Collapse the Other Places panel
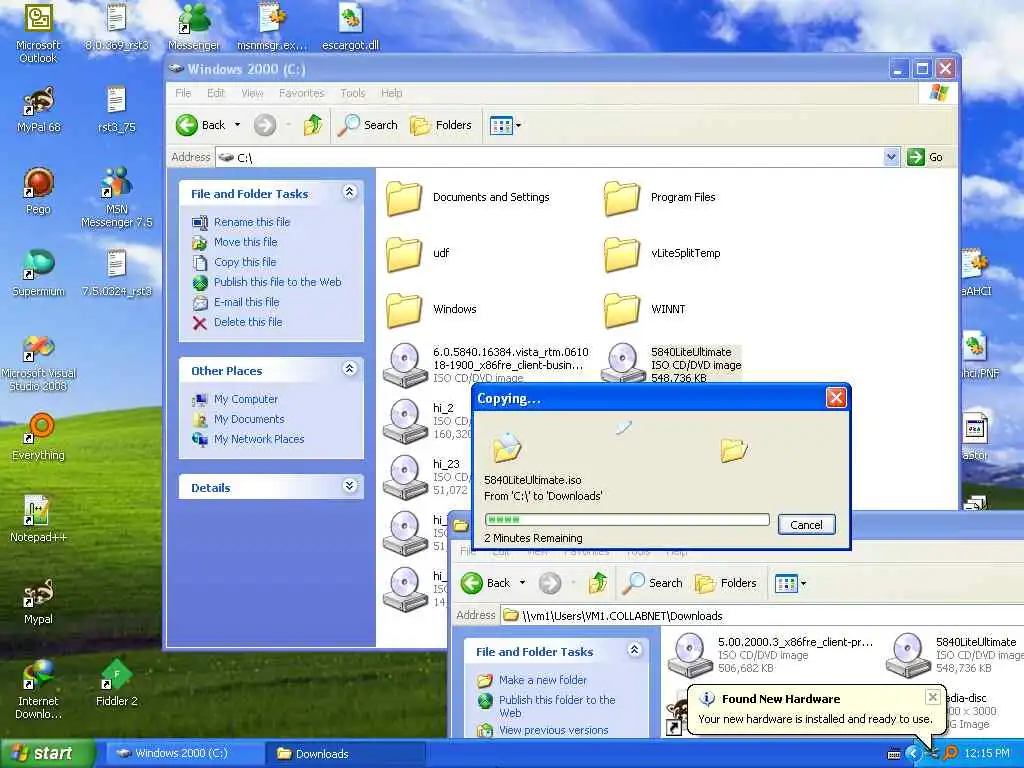The height and width of the screenshot is (768, 1024). coord(349,369)
